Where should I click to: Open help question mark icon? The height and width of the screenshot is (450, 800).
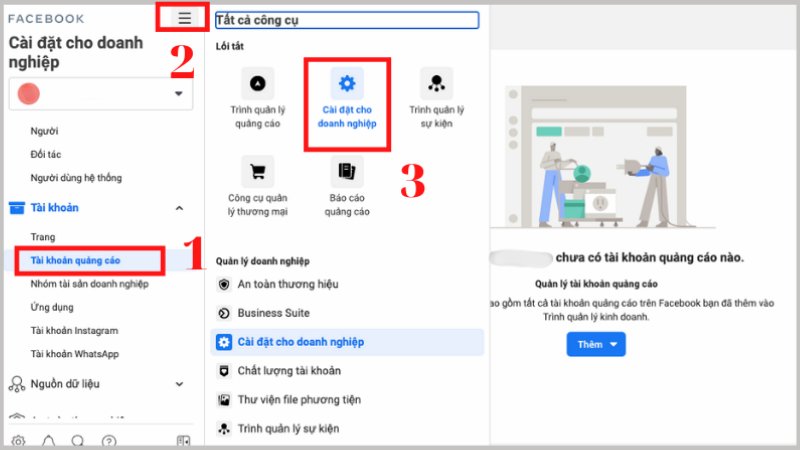click(x=109, y=441)
